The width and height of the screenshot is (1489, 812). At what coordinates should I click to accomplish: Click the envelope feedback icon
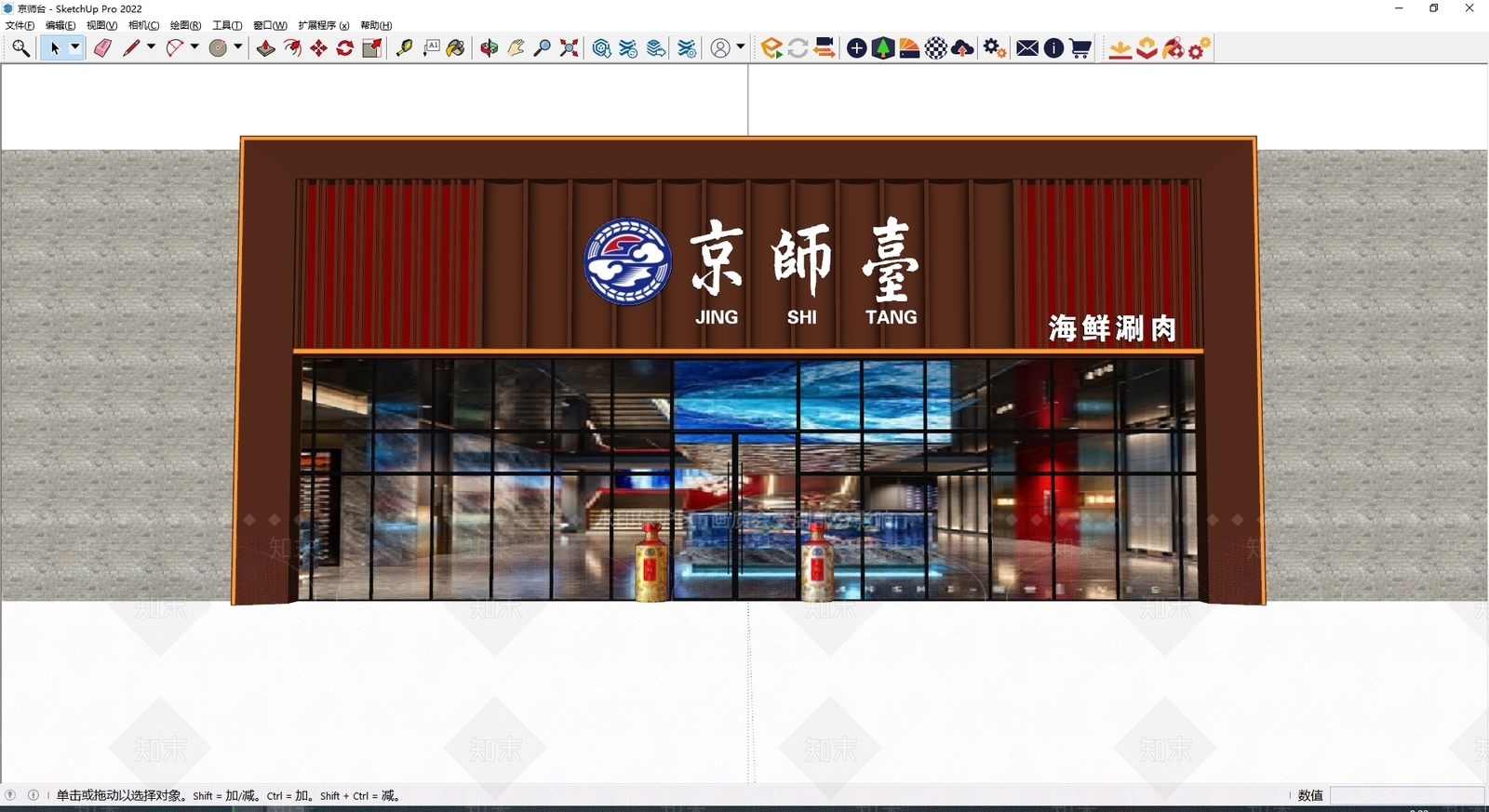click(x=1027, y=48)
